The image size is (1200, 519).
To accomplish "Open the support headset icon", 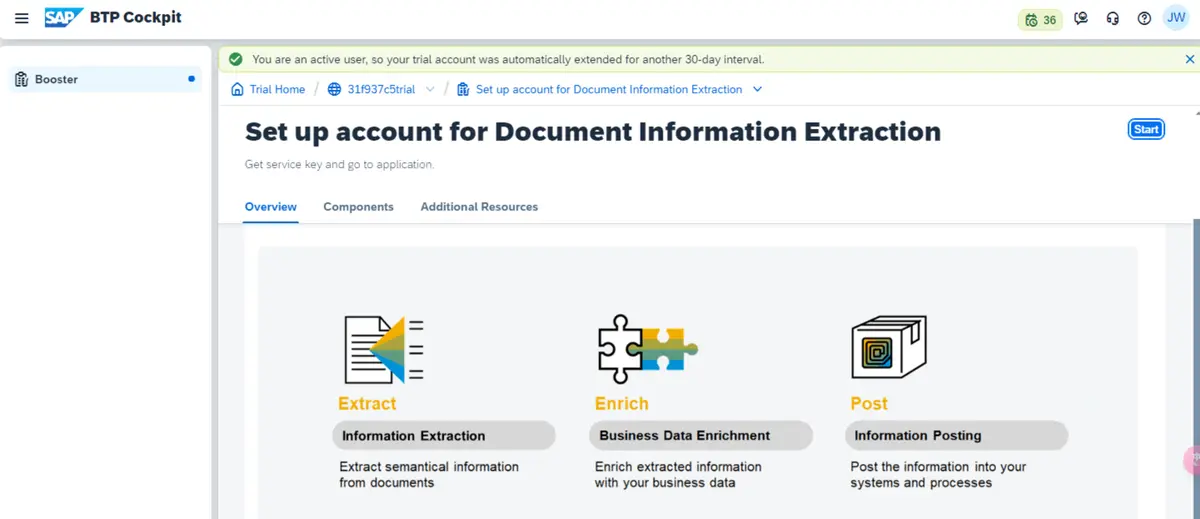I will tap(1113, 19).
